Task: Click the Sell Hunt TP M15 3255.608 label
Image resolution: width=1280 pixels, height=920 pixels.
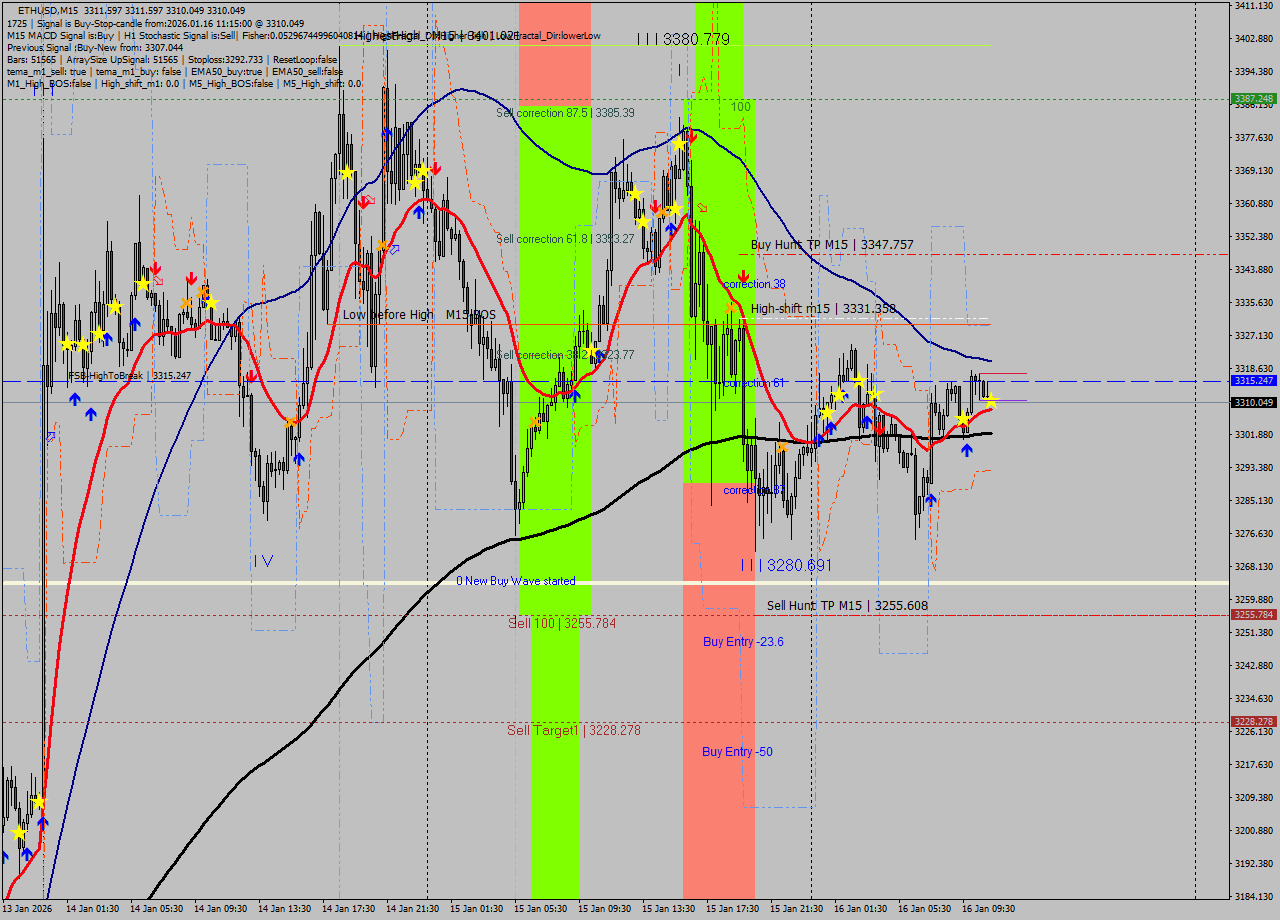Action: 847,605
